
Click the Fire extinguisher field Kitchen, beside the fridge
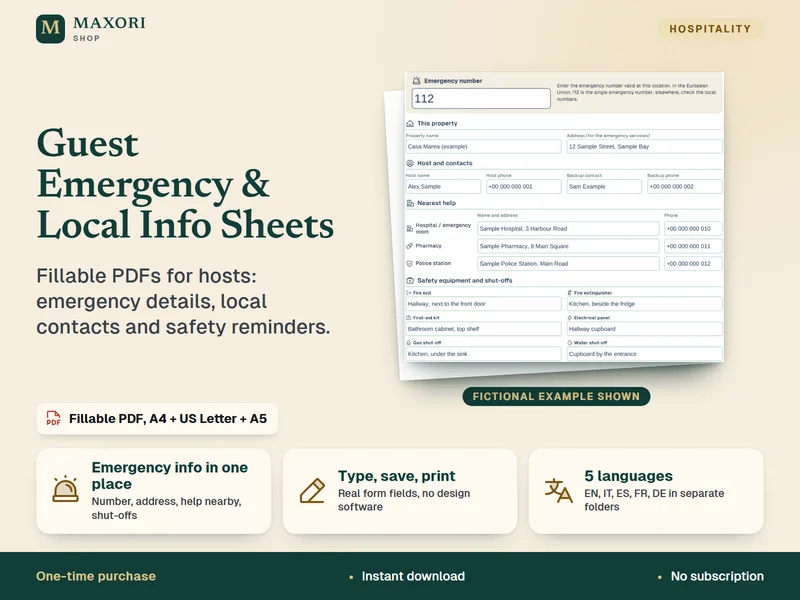point(645,304)
